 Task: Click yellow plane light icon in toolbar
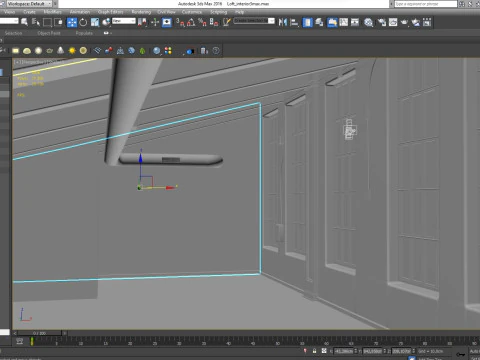tap(15, 51)
